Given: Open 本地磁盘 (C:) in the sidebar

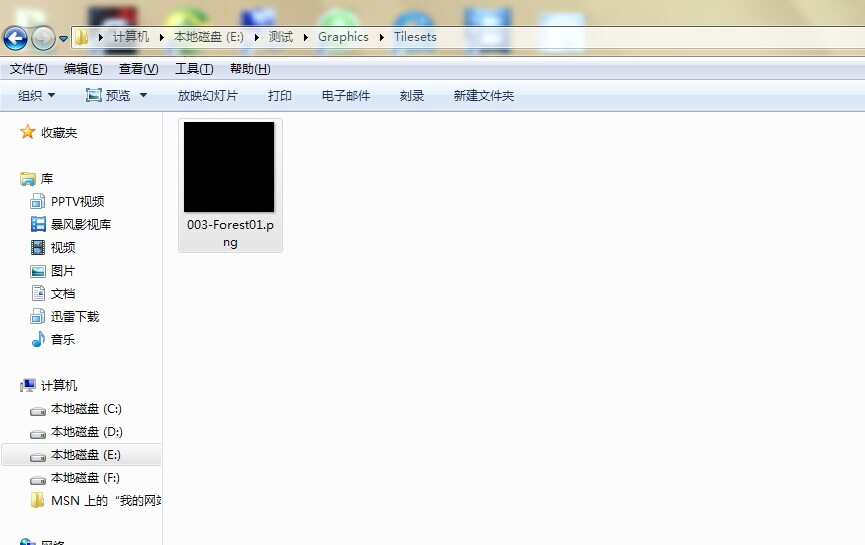Looking at the screenshot, I should 86,409.
